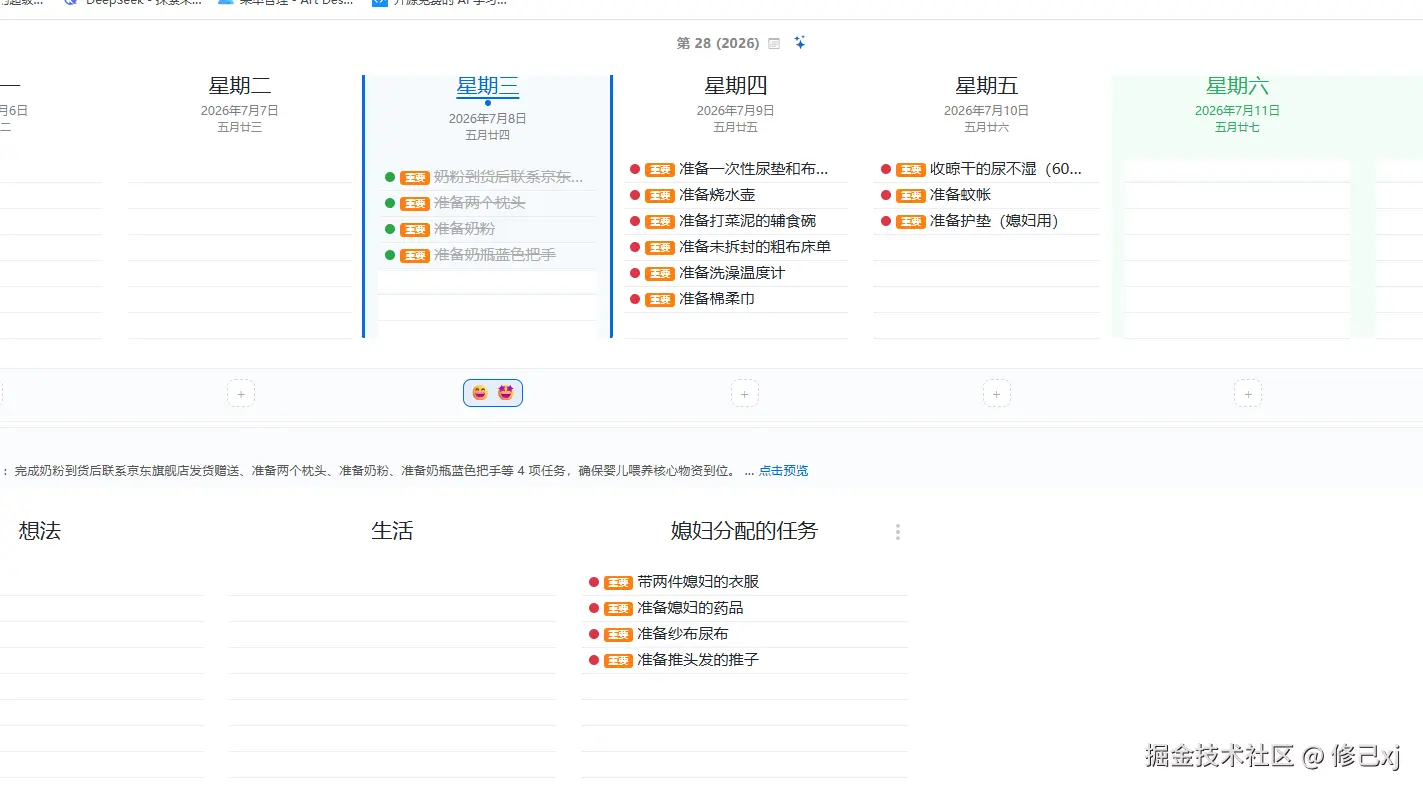Screen dimensions: 1423x793
Task: Open completed task 奶粉到货后联系京东
Action: (x=508, y=177)
